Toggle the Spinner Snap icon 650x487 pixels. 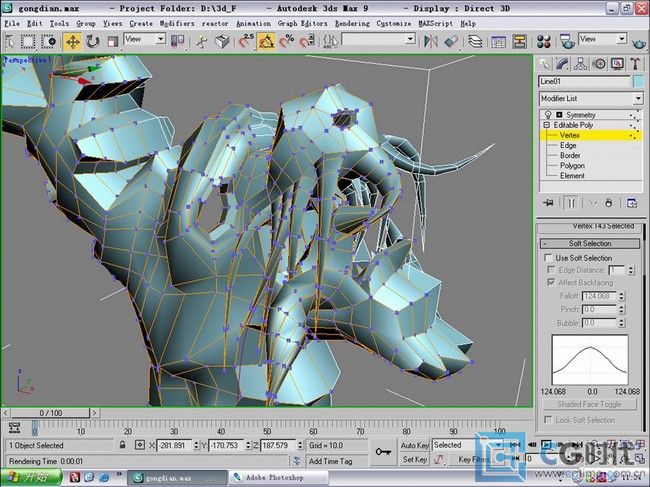coord(307,41)
